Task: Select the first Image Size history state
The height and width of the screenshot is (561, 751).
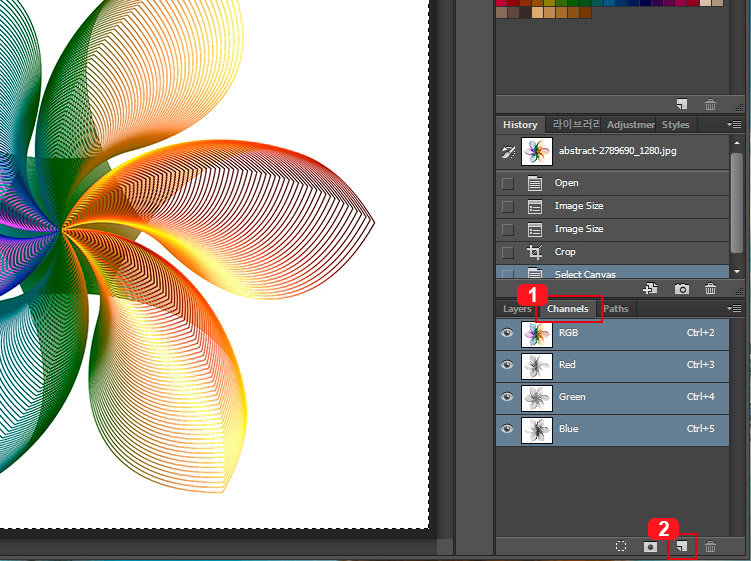Action: 613,206
